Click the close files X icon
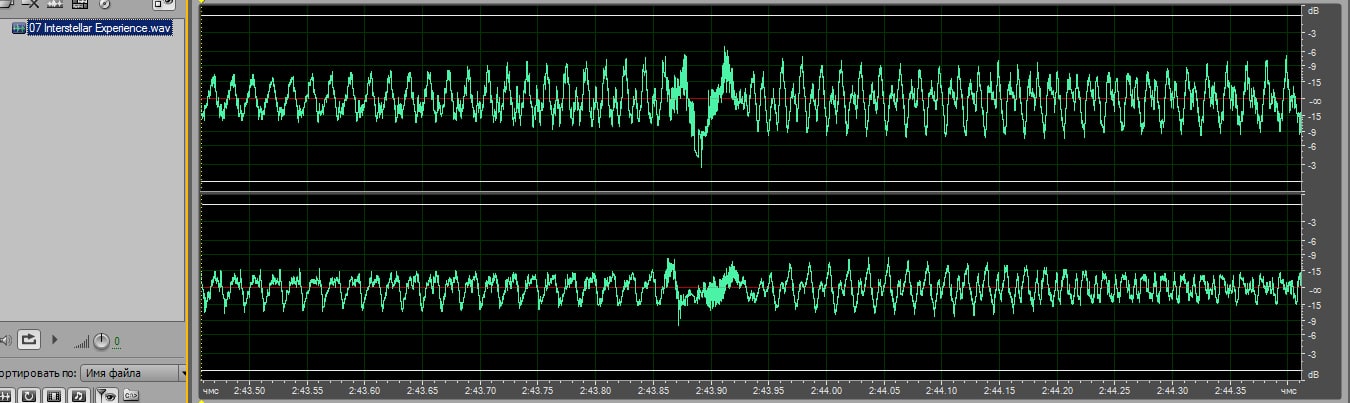The width and height of the screenshot is (1350, 403). point(31,4)
